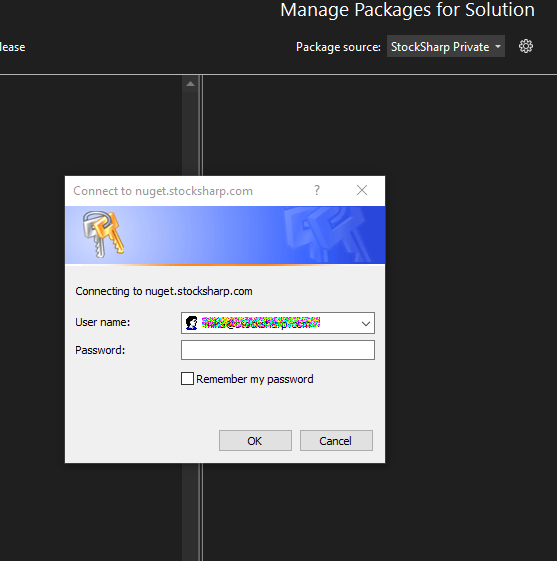Click the splitter between list and details panes
The height and width of the screenshot is (561, 557).
tap(201, 125)
